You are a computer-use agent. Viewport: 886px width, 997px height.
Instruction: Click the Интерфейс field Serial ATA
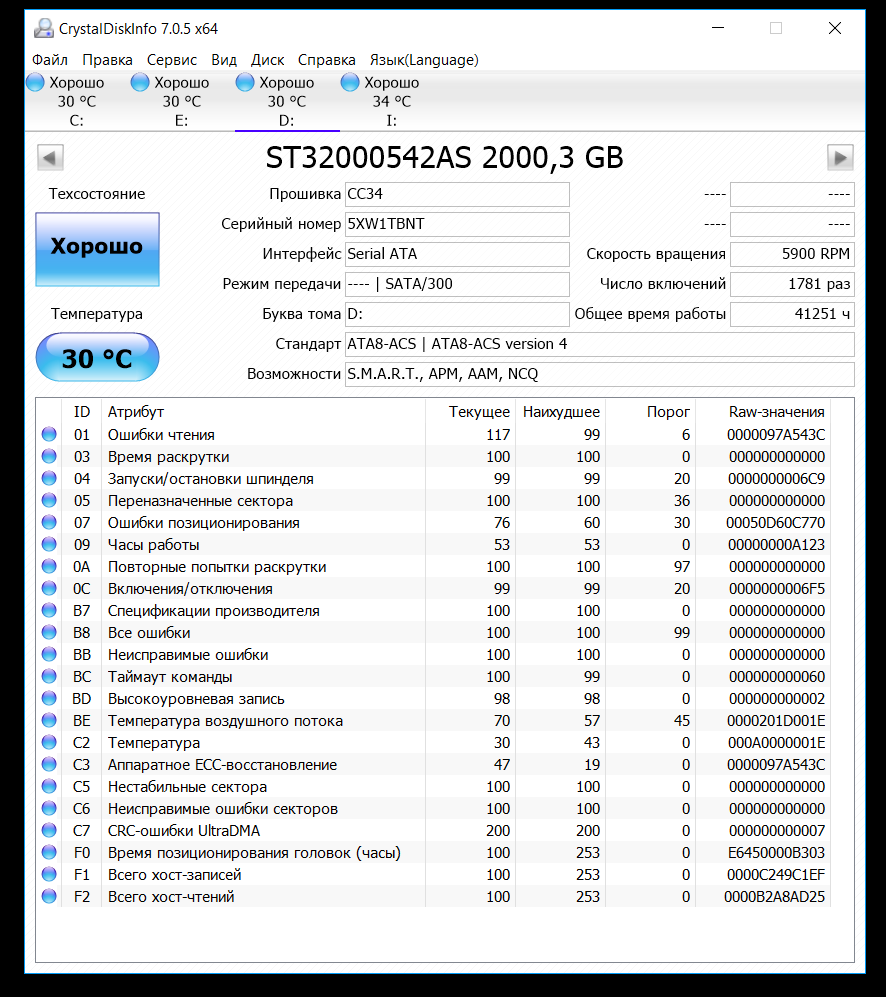(x=457, y=254)
